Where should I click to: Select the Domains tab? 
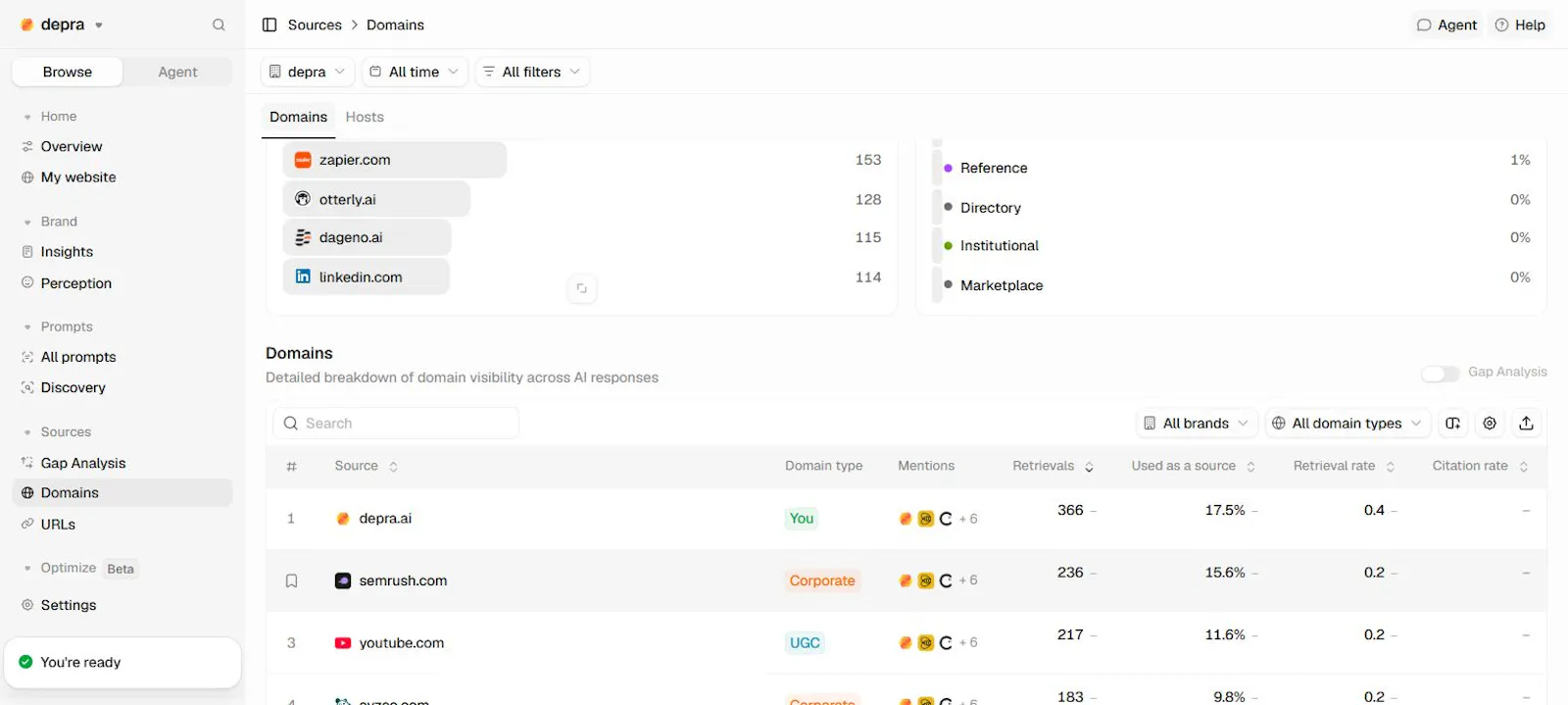coord(299,117)
